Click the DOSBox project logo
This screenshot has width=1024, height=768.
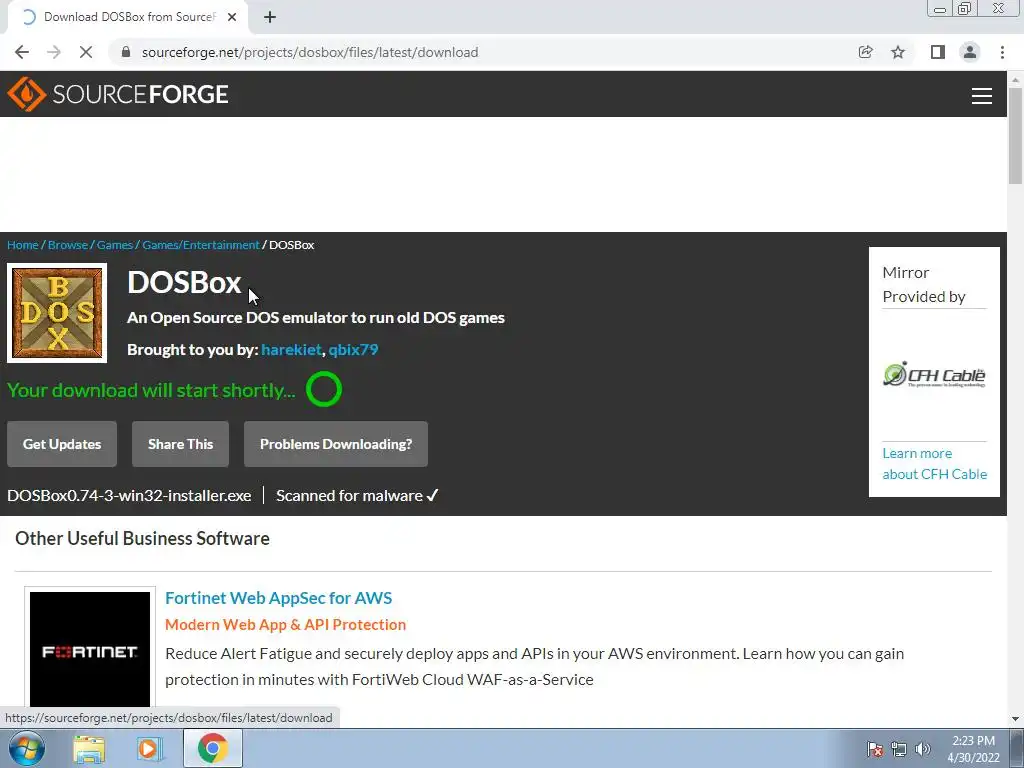click(x=57, y=313)
